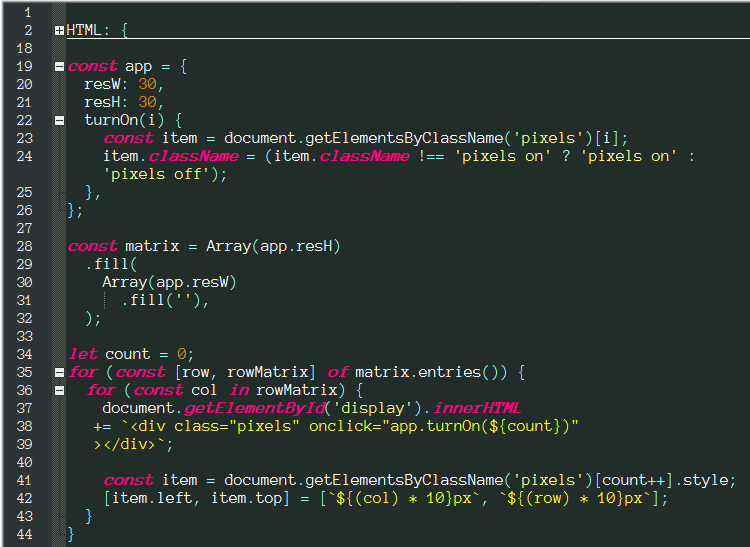Click the 'turnOn' method name on line 22
This screenshot has height=547, width=750.
[x=111, y=120]
